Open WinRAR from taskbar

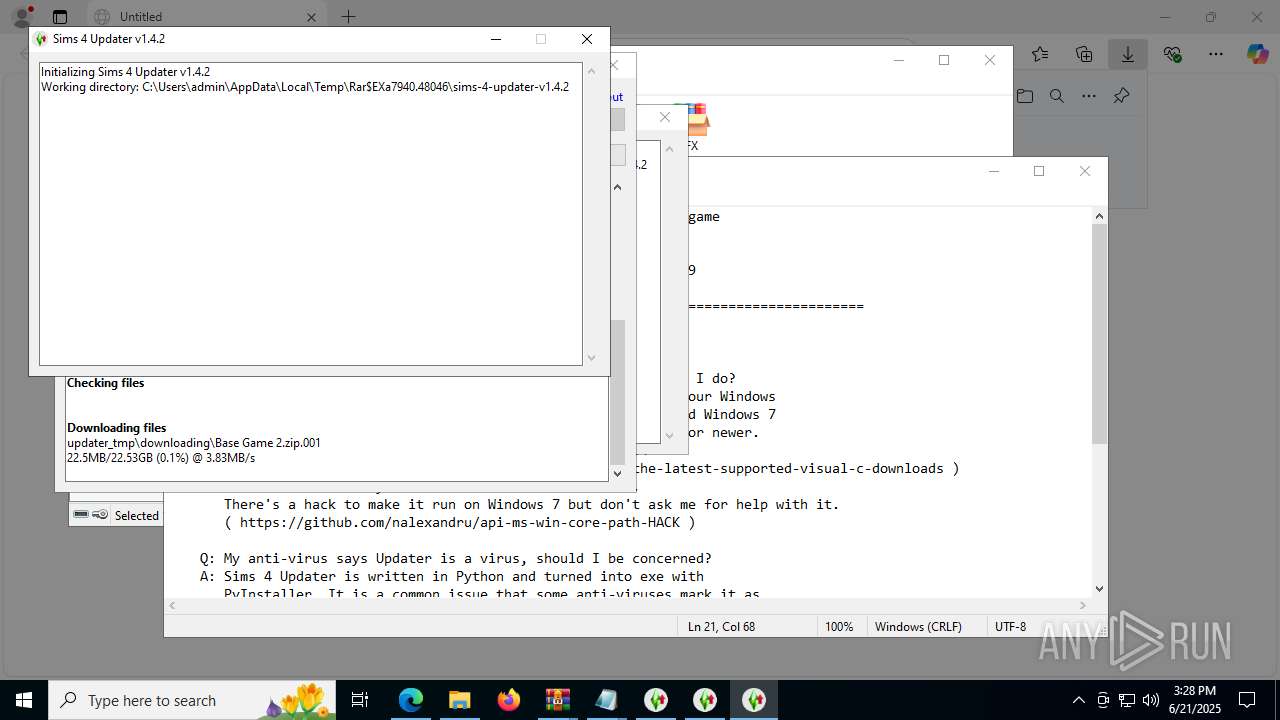pyautogui.click(x=557, y=700)
